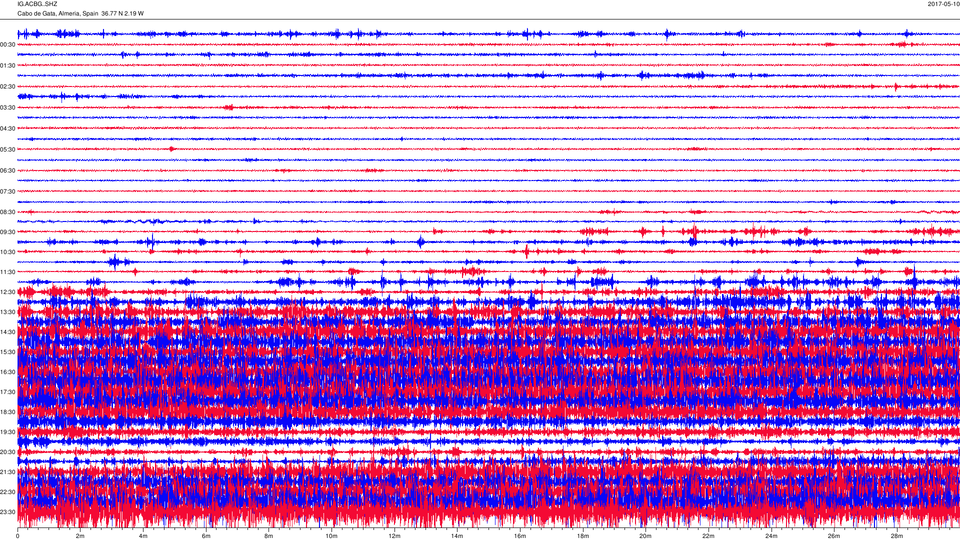Image resolution: width=960 pixels, height=540 pixels.
Task: Click the 02:30 time label
Action: (x=8, y=87)
